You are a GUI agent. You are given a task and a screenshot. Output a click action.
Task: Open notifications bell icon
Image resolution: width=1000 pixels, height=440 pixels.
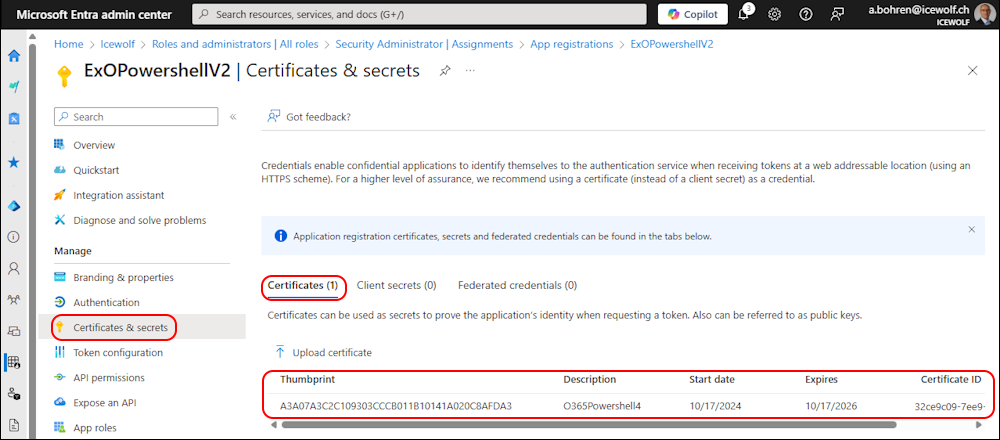[x=744, y=14]
